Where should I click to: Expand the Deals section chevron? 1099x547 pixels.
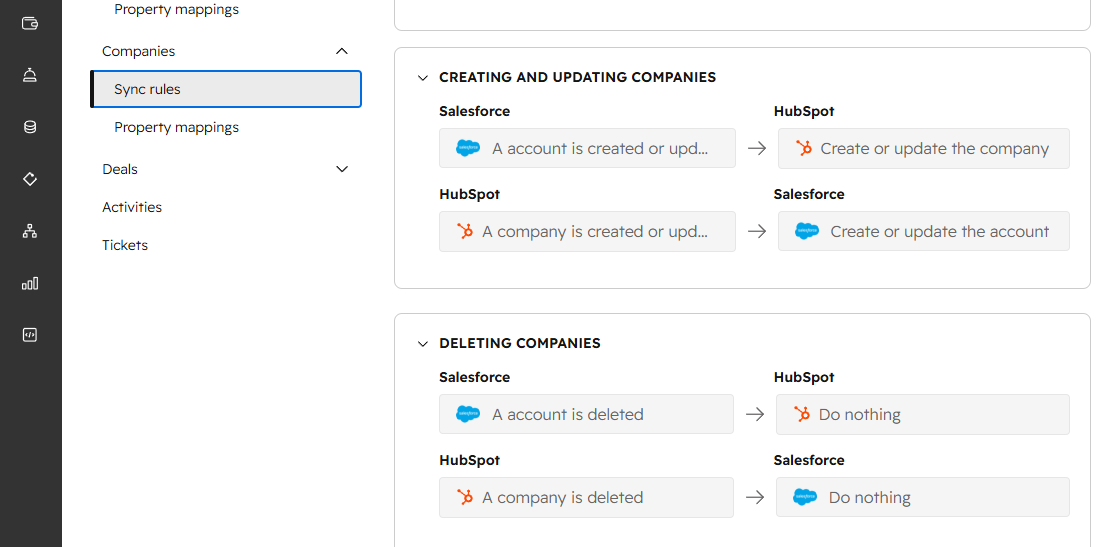pos(342,169)
